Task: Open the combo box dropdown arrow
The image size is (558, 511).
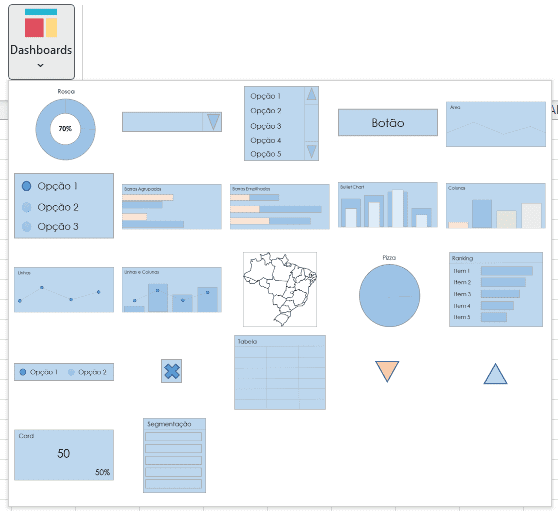Action: [x=213, y=122]
